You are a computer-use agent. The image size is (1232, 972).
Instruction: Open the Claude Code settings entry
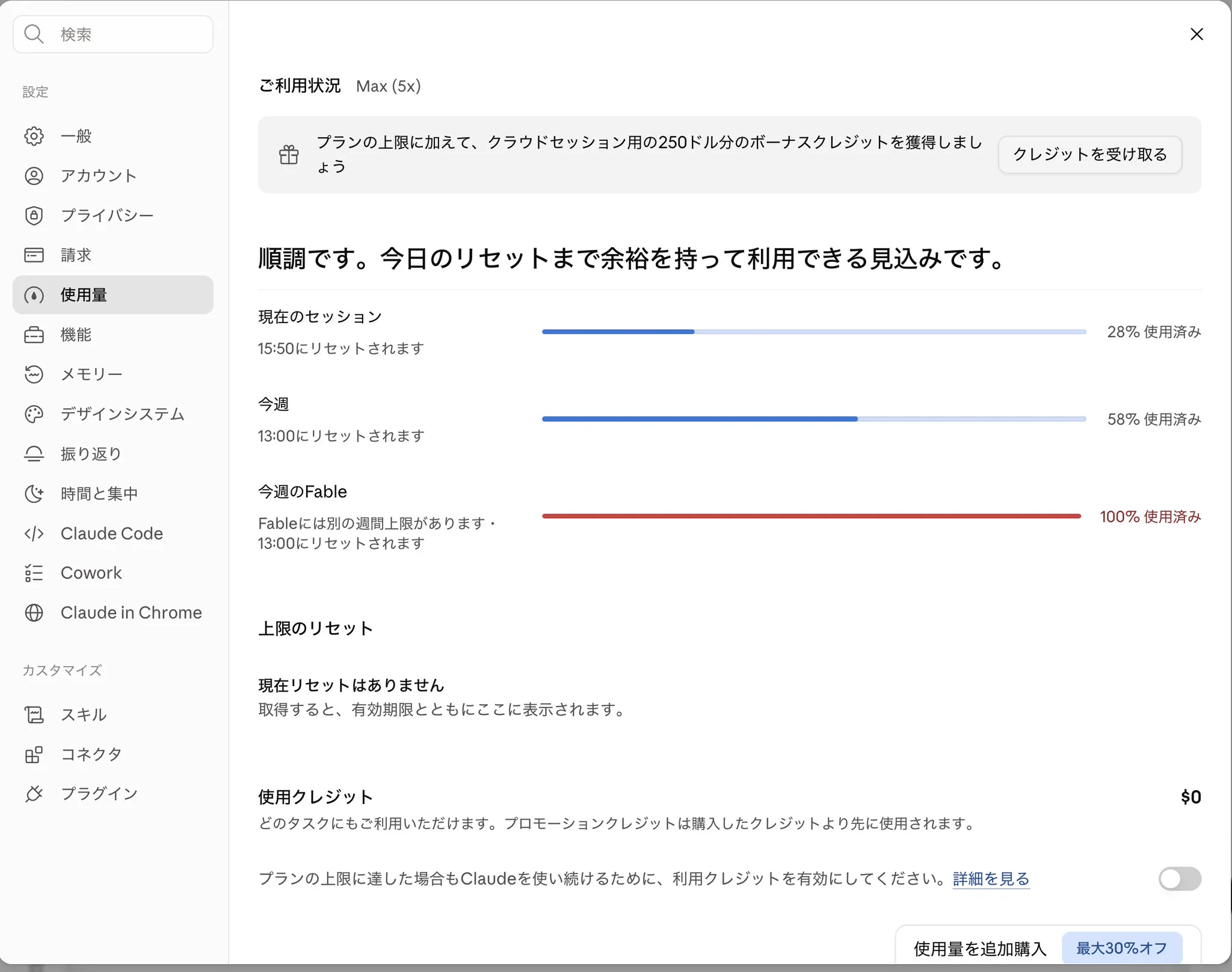(113, 533)
